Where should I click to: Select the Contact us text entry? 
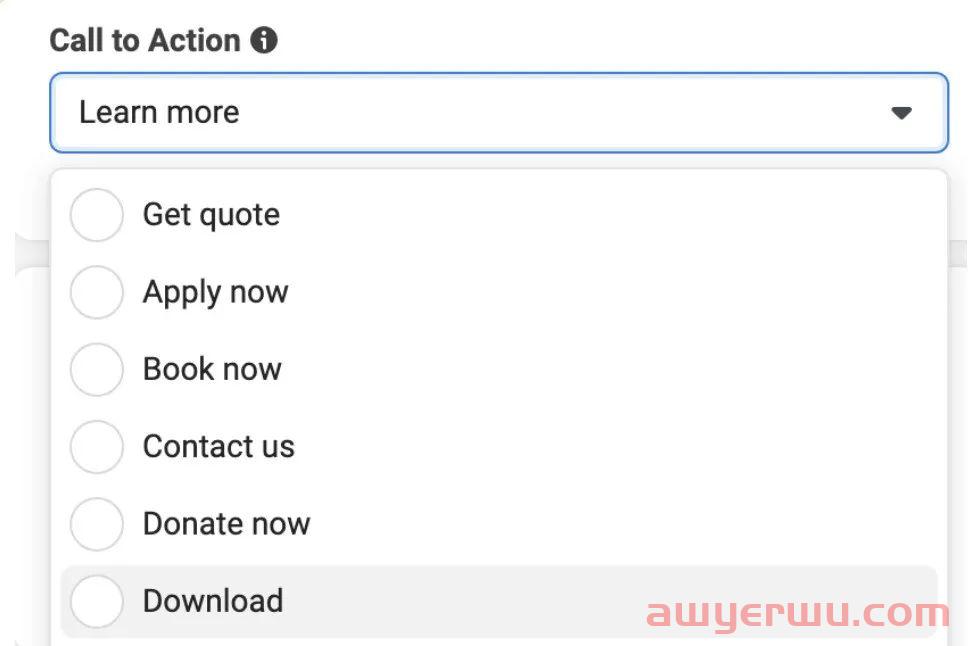coord(219,446)
